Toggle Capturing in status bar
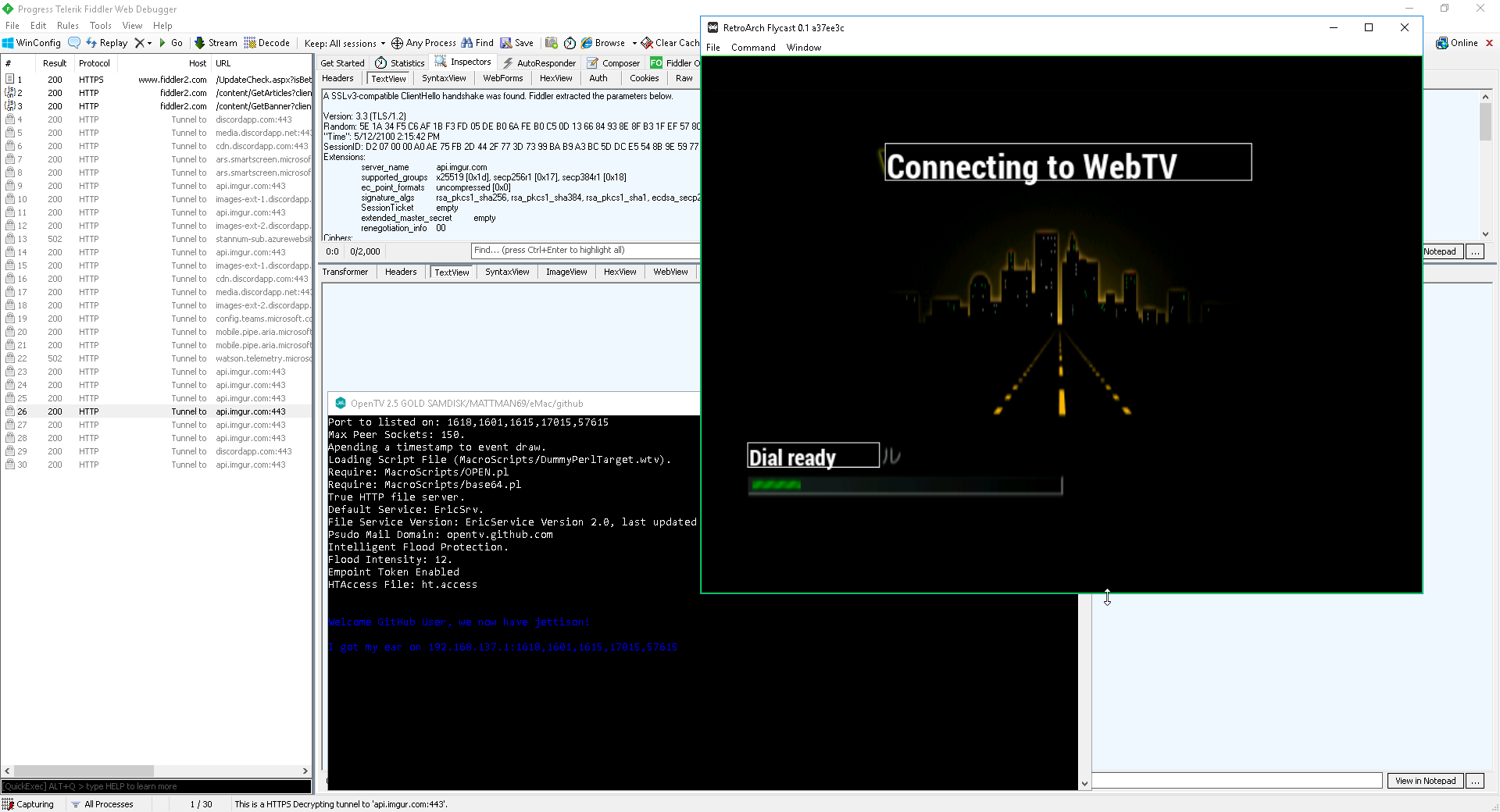The image size is (1500, 812). [28, 804]
